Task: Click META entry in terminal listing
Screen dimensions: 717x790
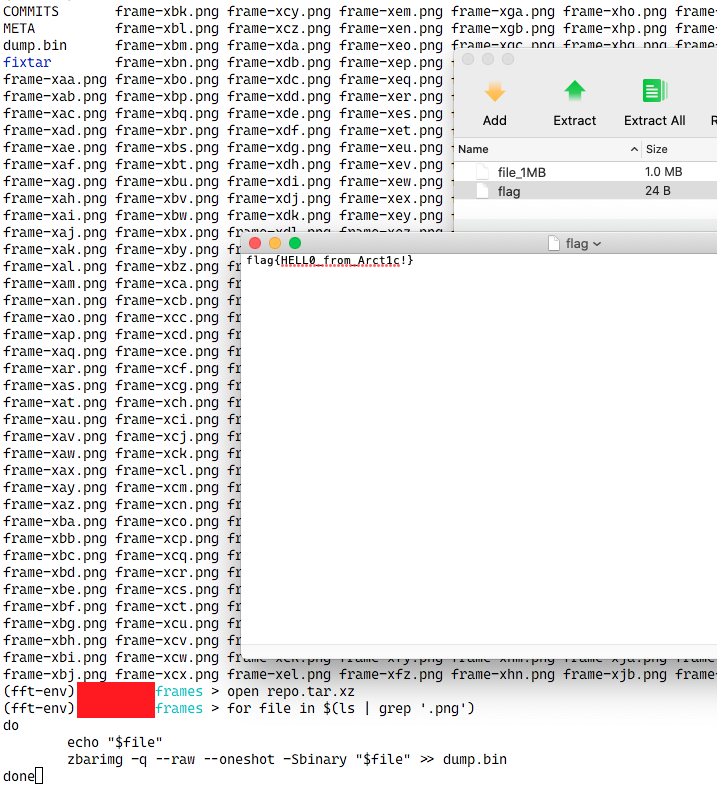Action: [19, 28]
